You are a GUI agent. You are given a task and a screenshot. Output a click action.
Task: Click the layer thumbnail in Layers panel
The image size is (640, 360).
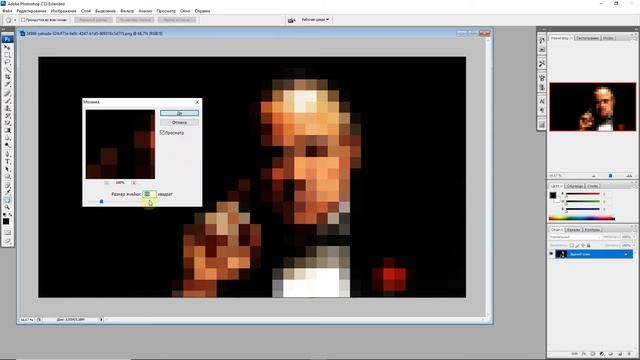pos(561,254)
